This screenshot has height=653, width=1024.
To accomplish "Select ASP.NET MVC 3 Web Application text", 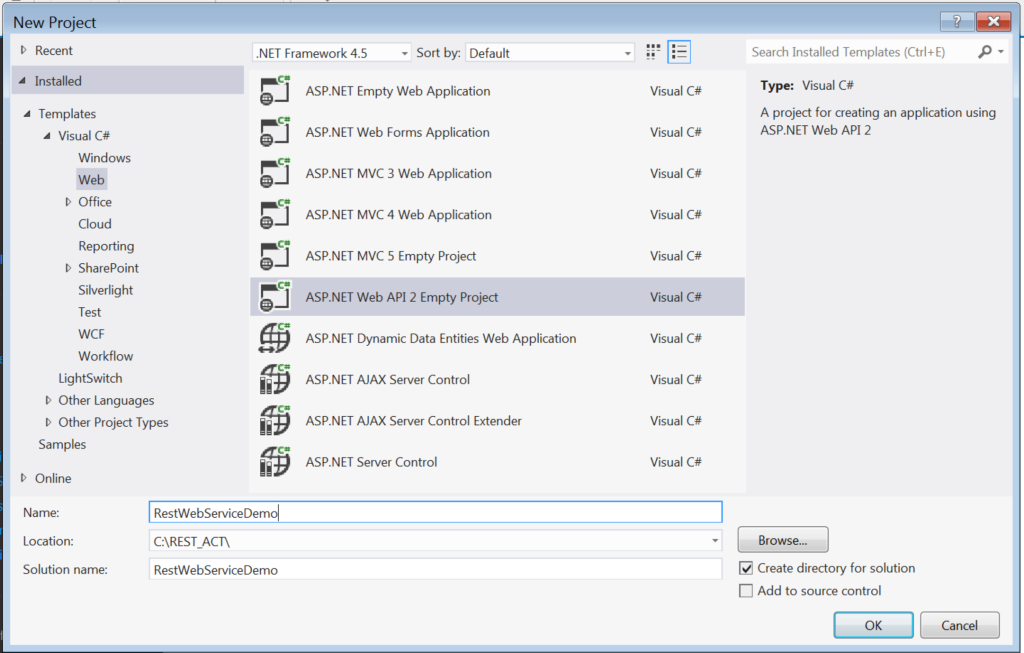I will [398, 174].
